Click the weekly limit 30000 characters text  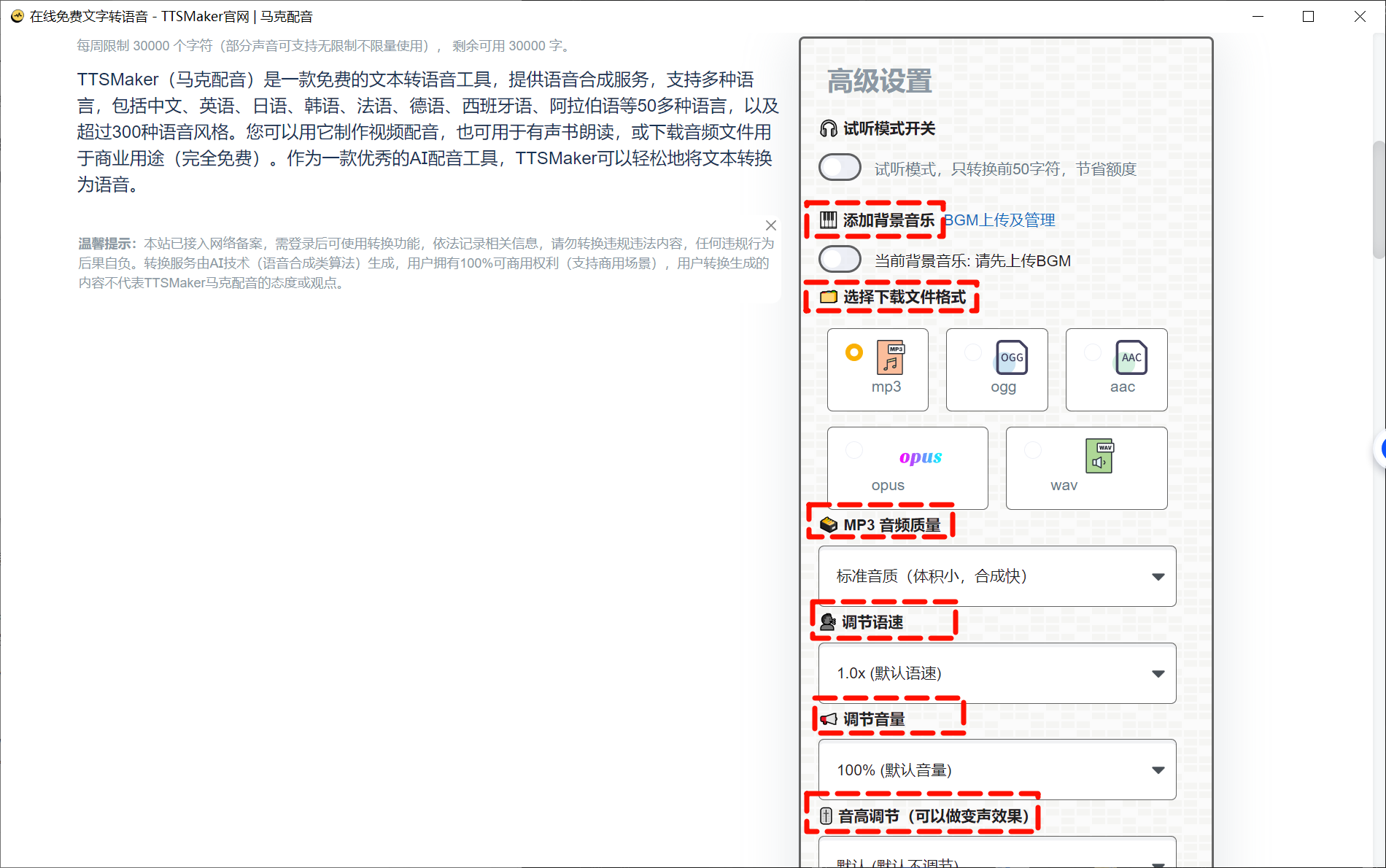tap(325, 46)
